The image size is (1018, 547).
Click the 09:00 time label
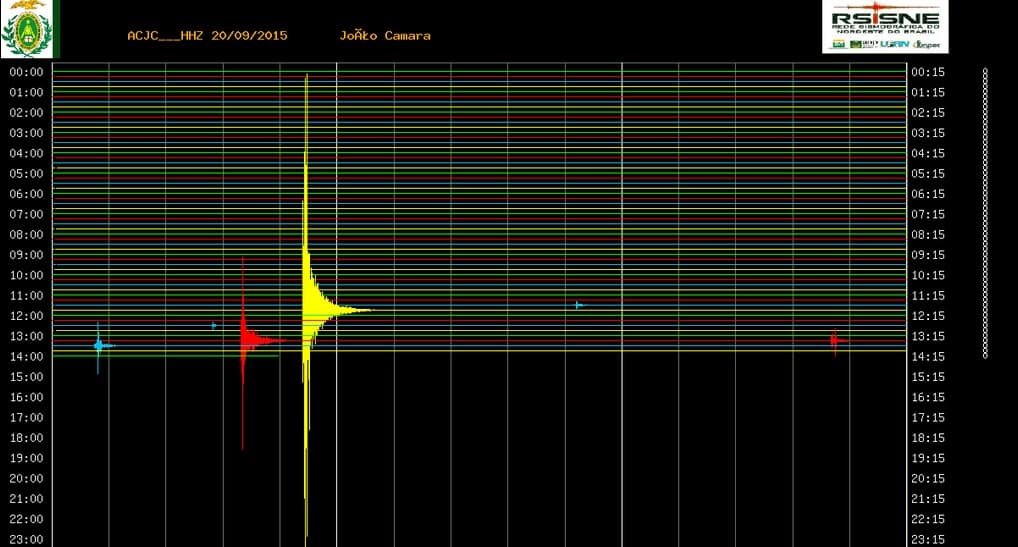(27, 255)
